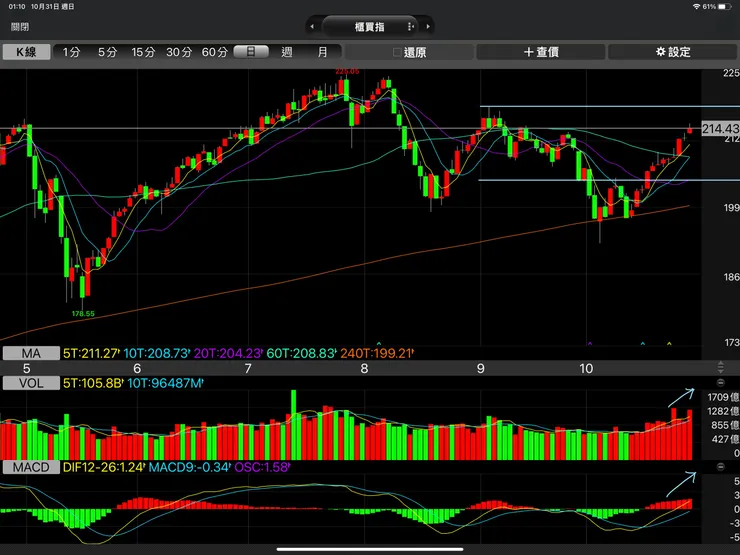Click the 60T:208.83 moving average value
Screen dimensions: 740x555
click(302, 353)
